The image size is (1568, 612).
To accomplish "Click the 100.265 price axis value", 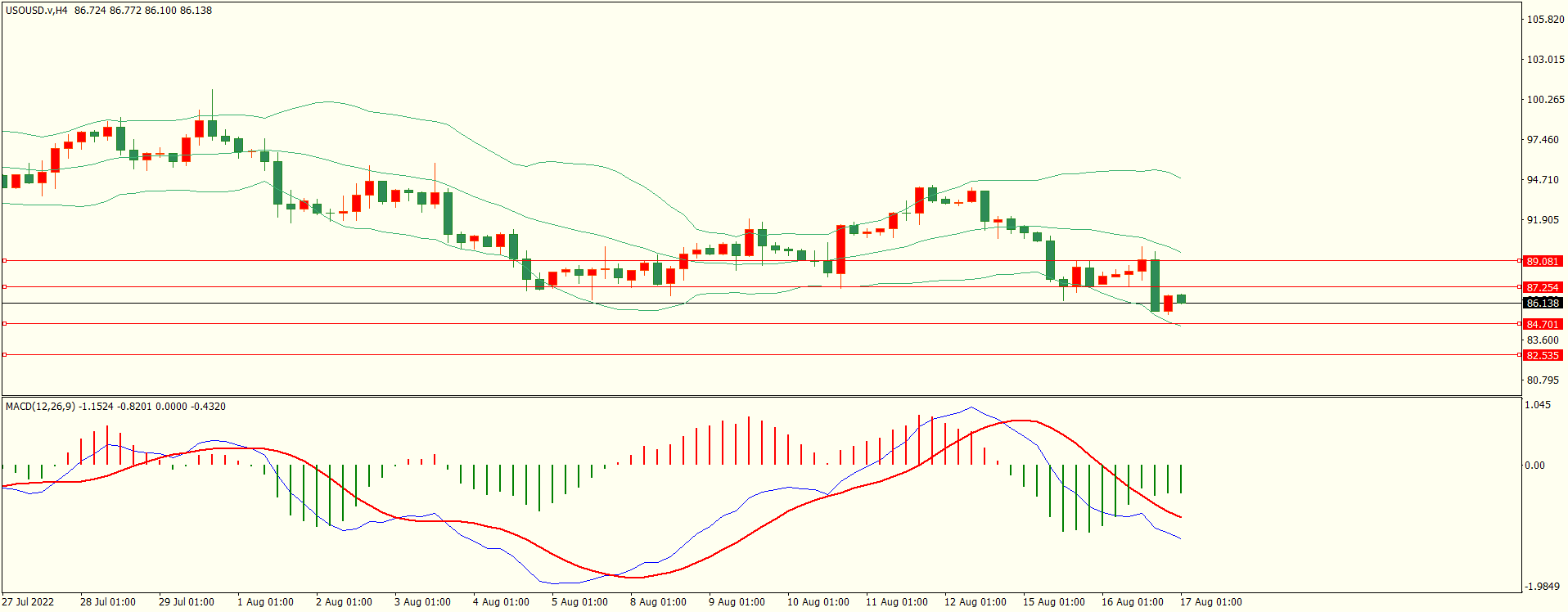I will [x=1545, y=100].
